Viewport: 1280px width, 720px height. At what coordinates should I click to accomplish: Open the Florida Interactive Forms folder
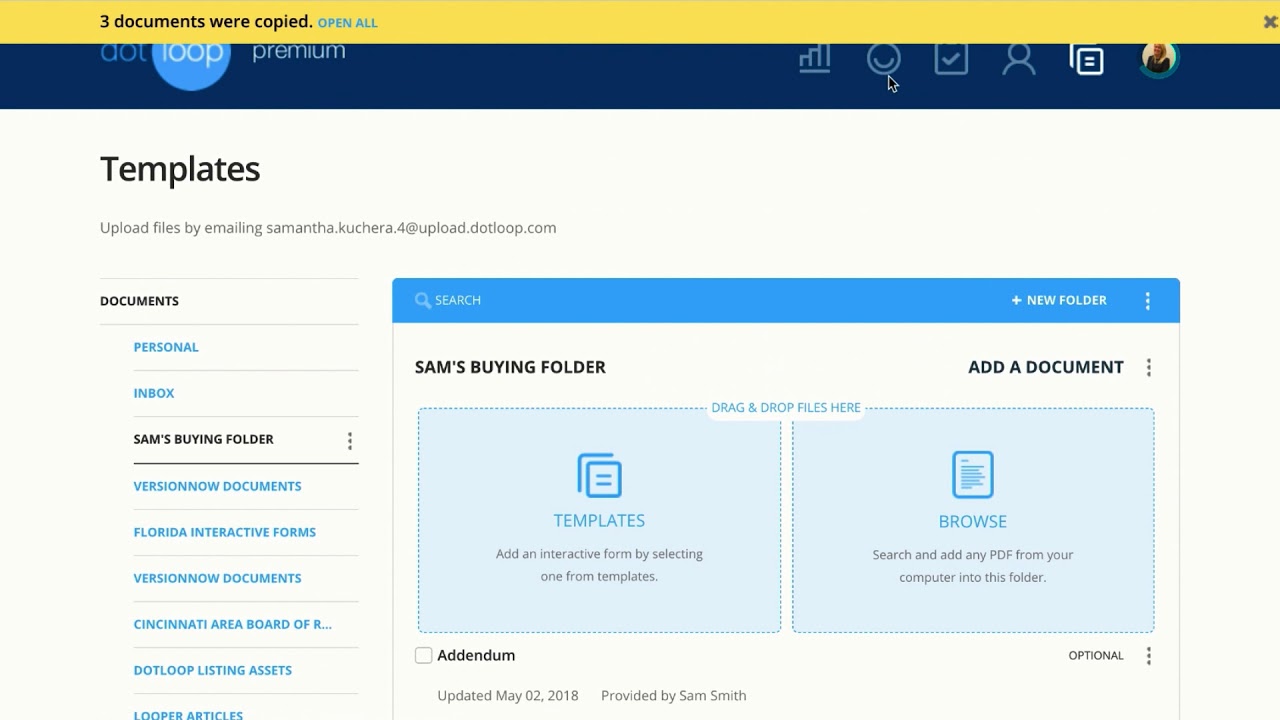[225, 532]
